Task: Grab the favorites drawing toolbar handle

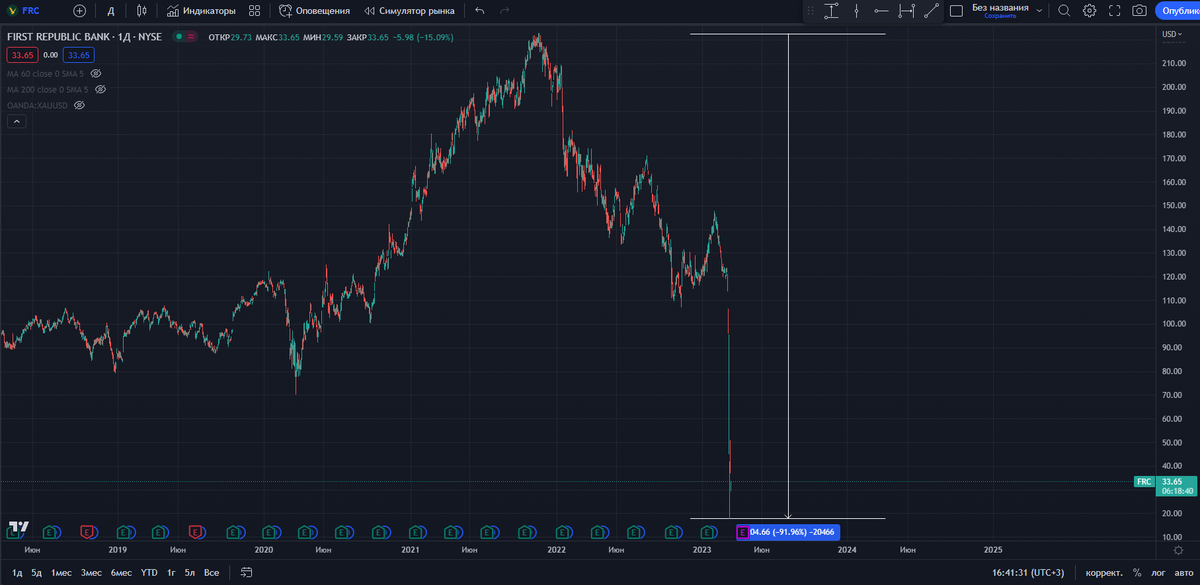Action: pyautogui.click(x=812, y=11)
